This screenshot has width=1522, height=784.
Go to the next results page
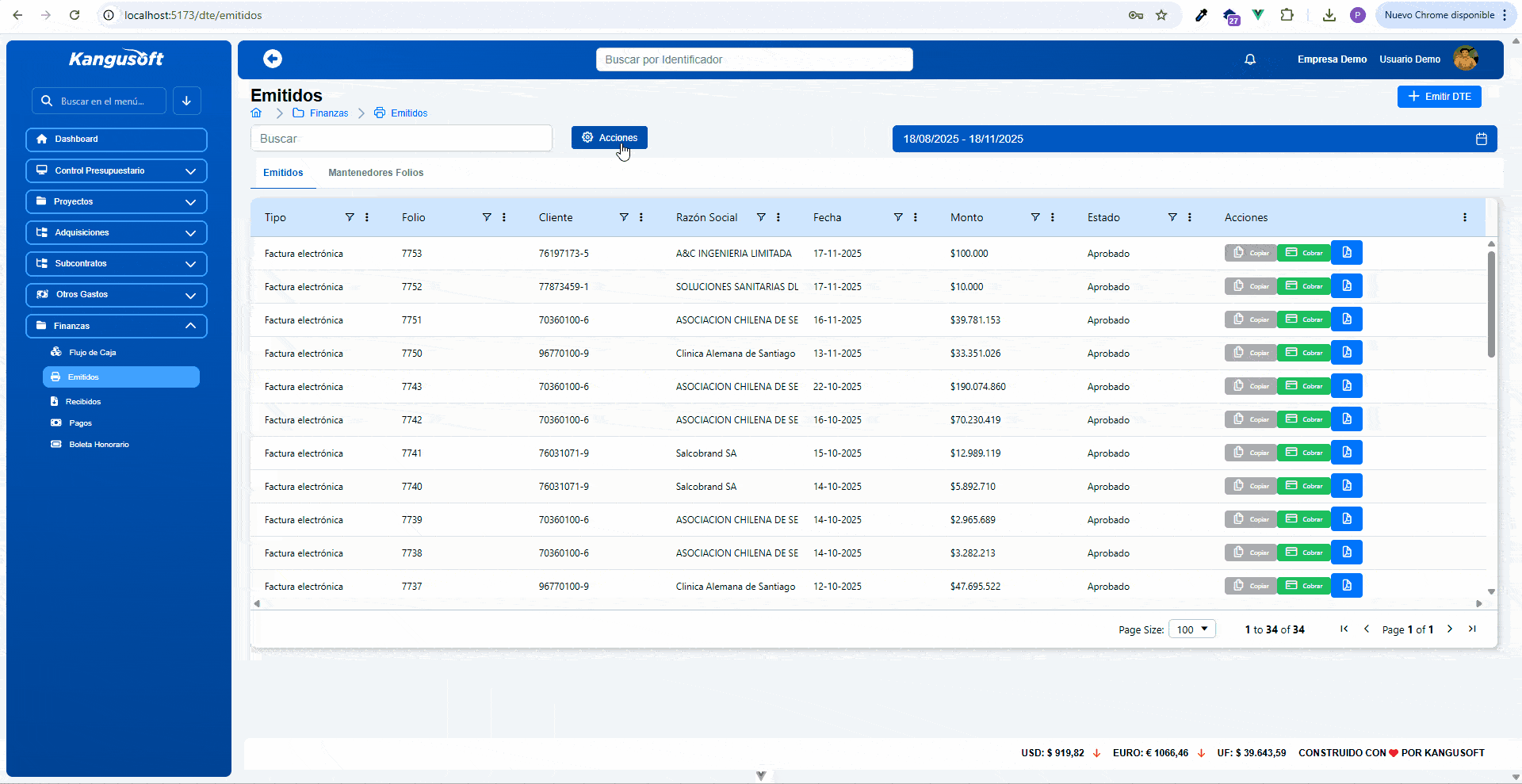(1450, 629)
